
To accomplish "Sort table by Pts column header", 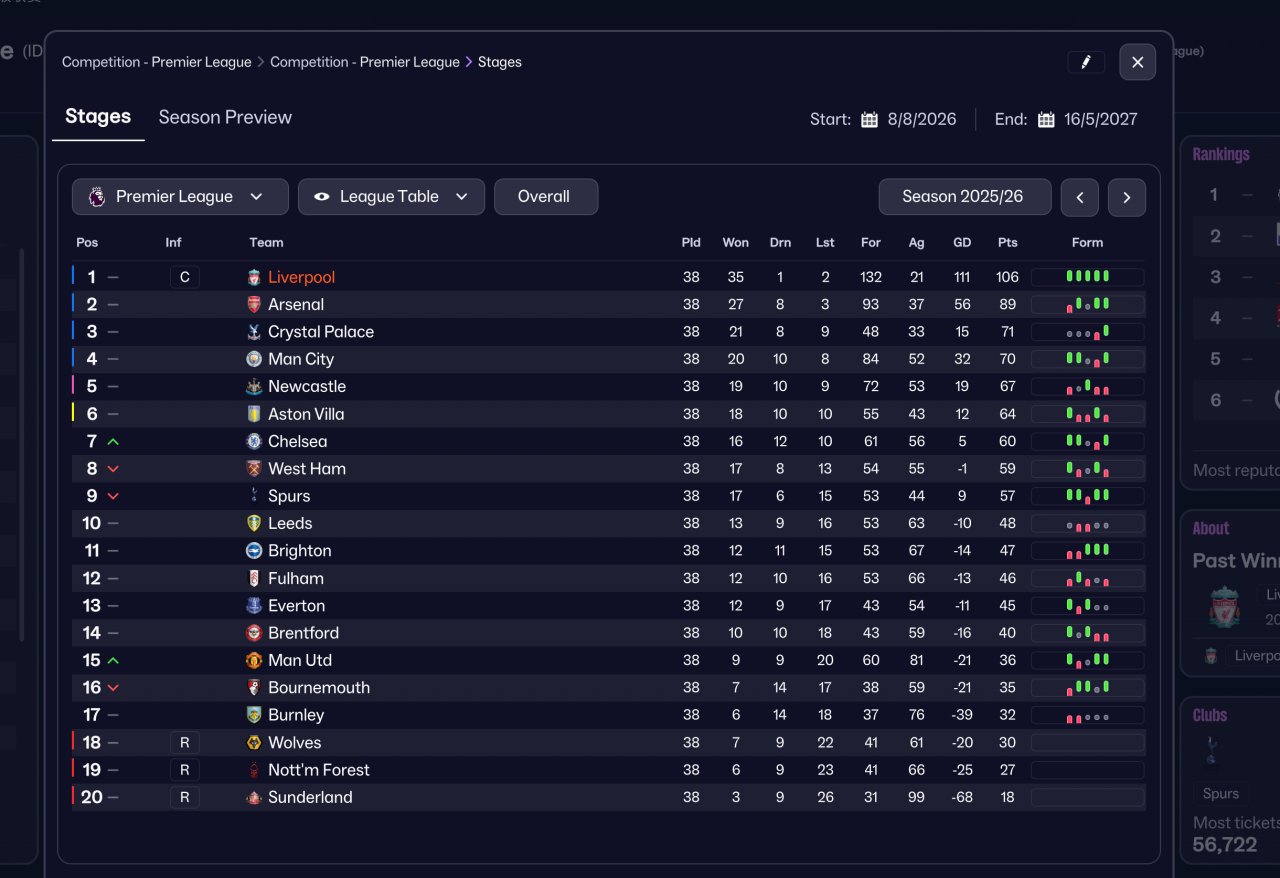I will click(x=1007, y=242).
